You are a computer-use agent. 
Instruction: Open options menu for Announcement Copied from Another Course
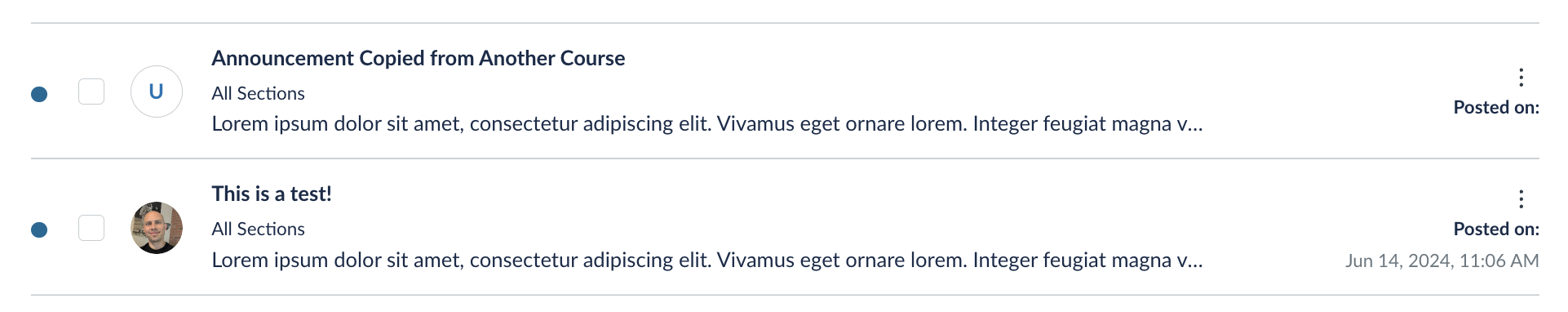1521,77
